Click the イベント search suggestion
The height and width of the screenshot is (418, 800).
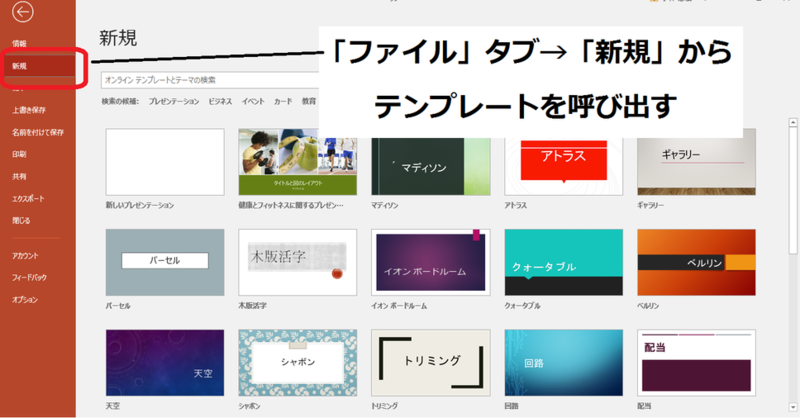253,102
